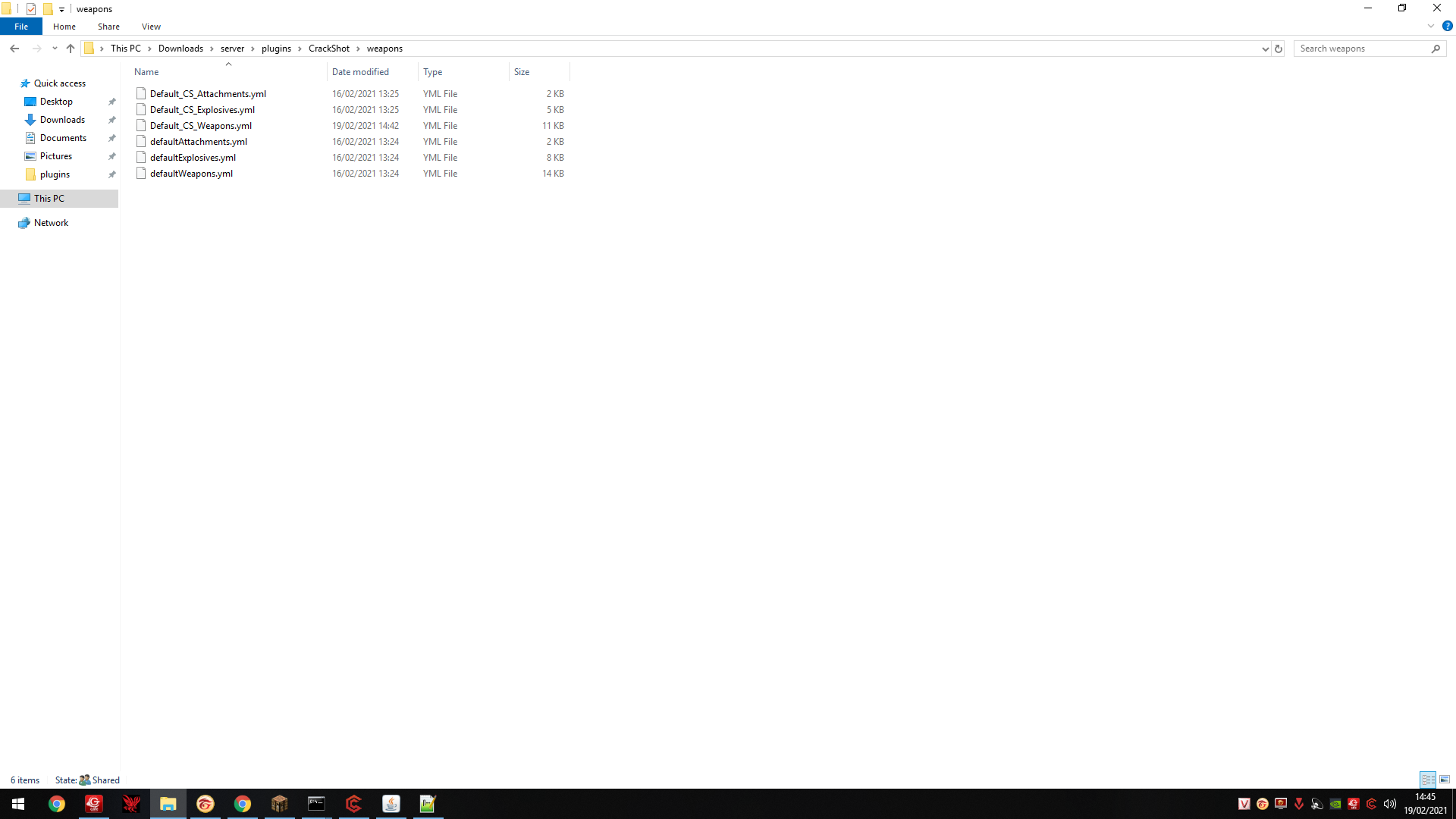Expand the ribbon chevron
This screenshot has width=1456, height=819.
pyautogui.click(x=1431, y=26)
